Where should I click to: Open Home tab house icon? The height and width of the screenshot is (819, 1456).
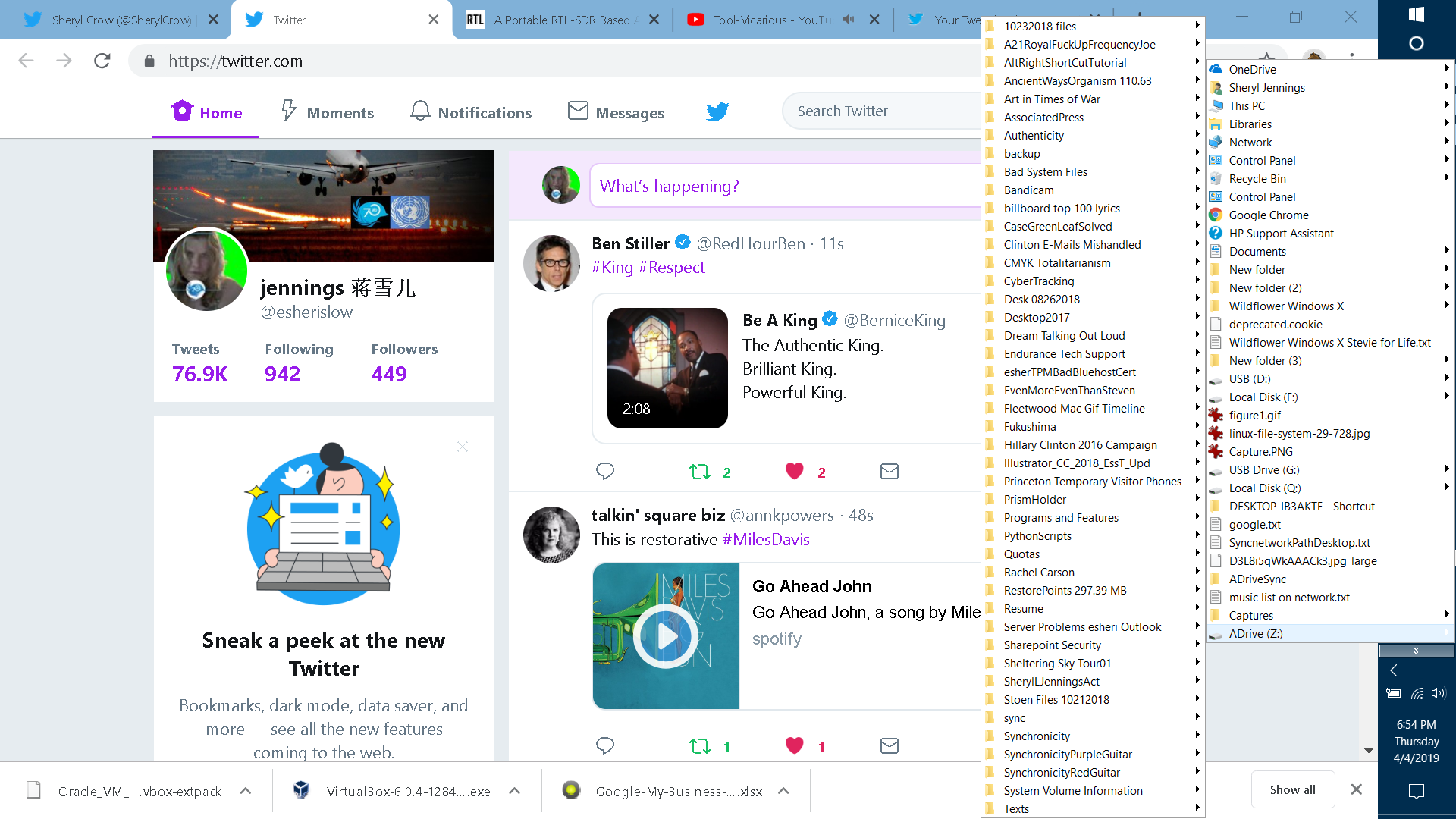coord(182,111)
